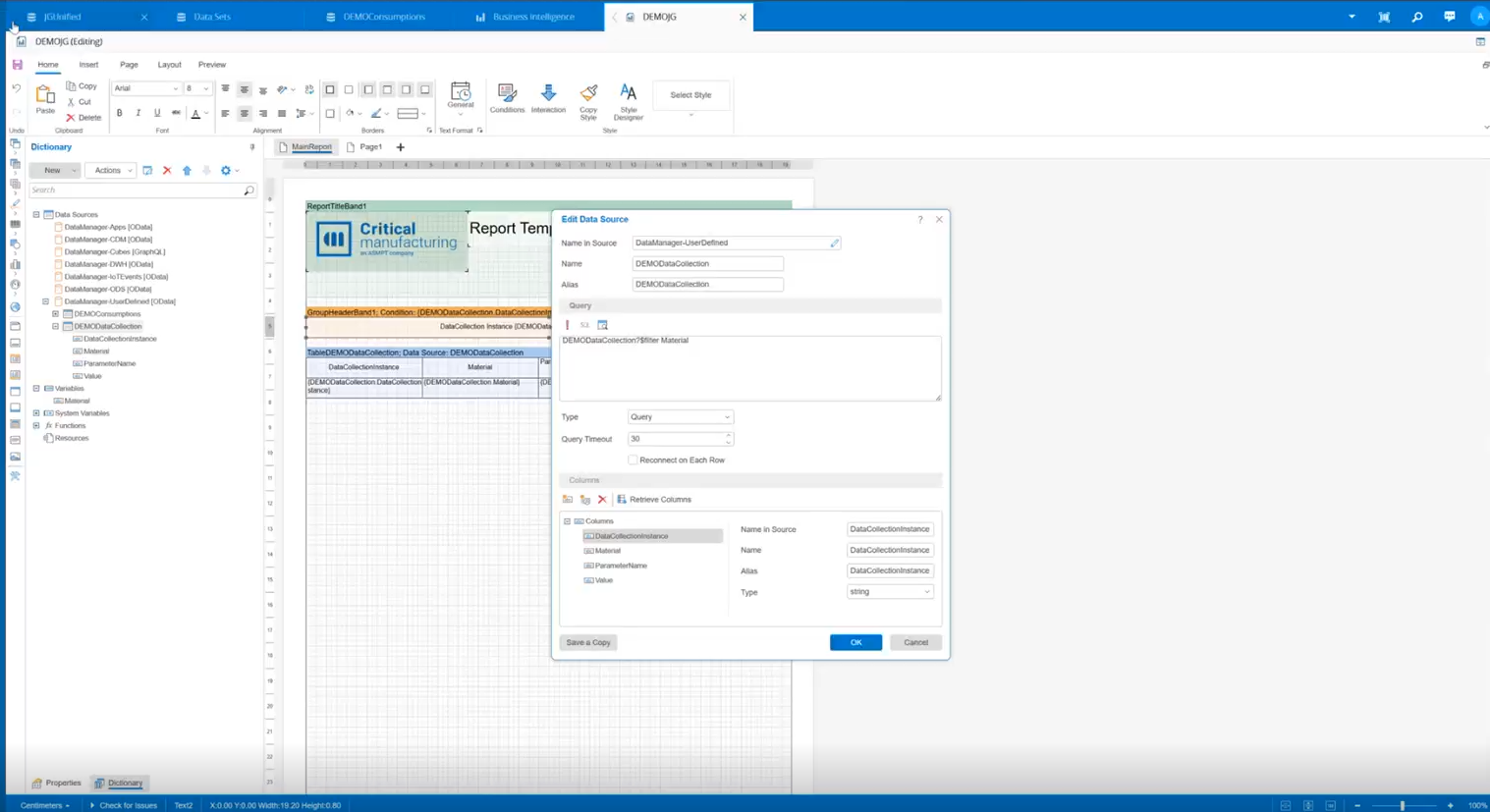Select the Resources tree item
Screen dimensions: 1490x812
66,438
